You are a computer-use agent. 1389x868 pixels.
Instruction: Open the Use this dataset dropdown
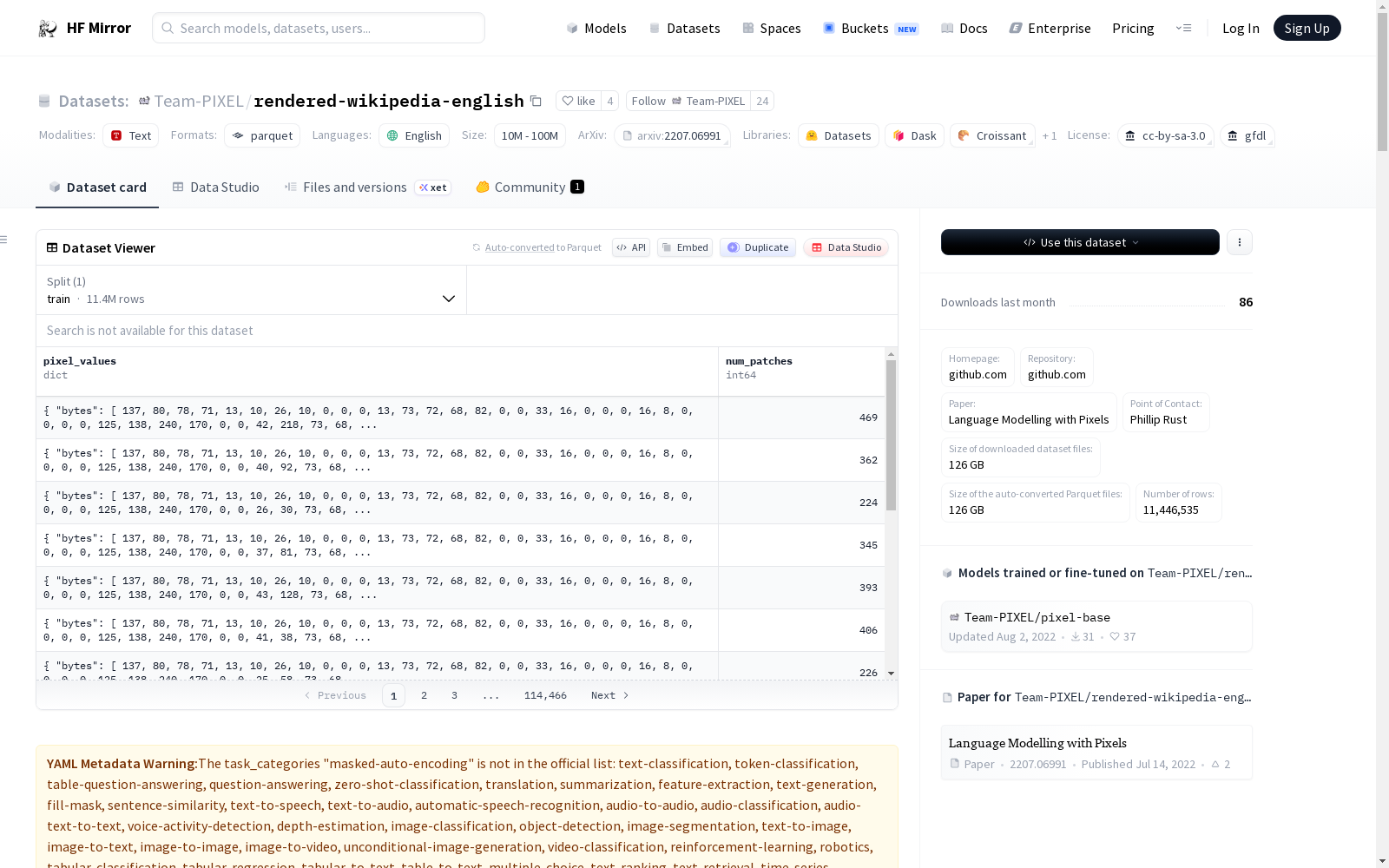tap(1080, 242)
